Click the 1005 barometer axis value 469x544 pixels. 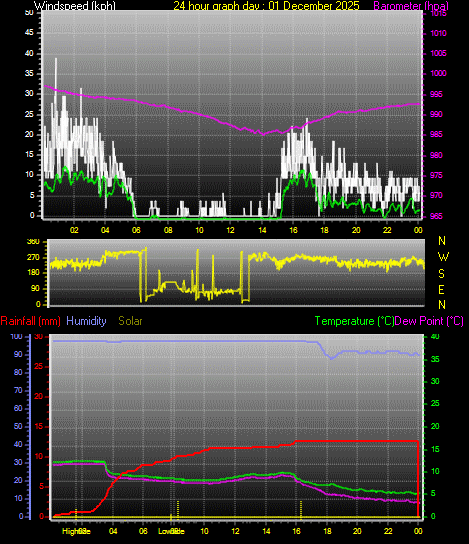point(438,53)
